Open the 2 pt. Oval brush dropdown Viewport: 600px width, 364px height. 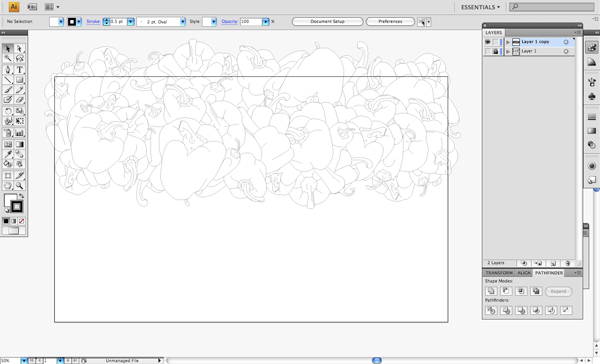(183, 22)
